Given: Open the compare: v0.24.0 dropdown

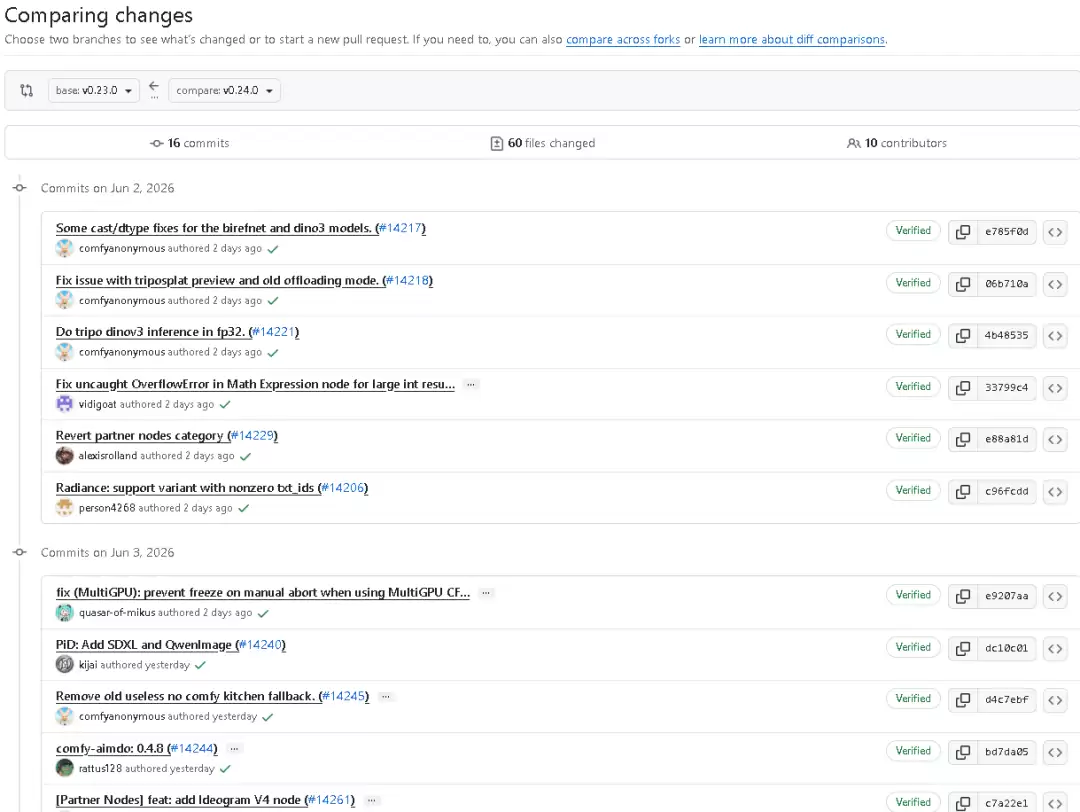Looking at the screenshot, I should point(224,90).
